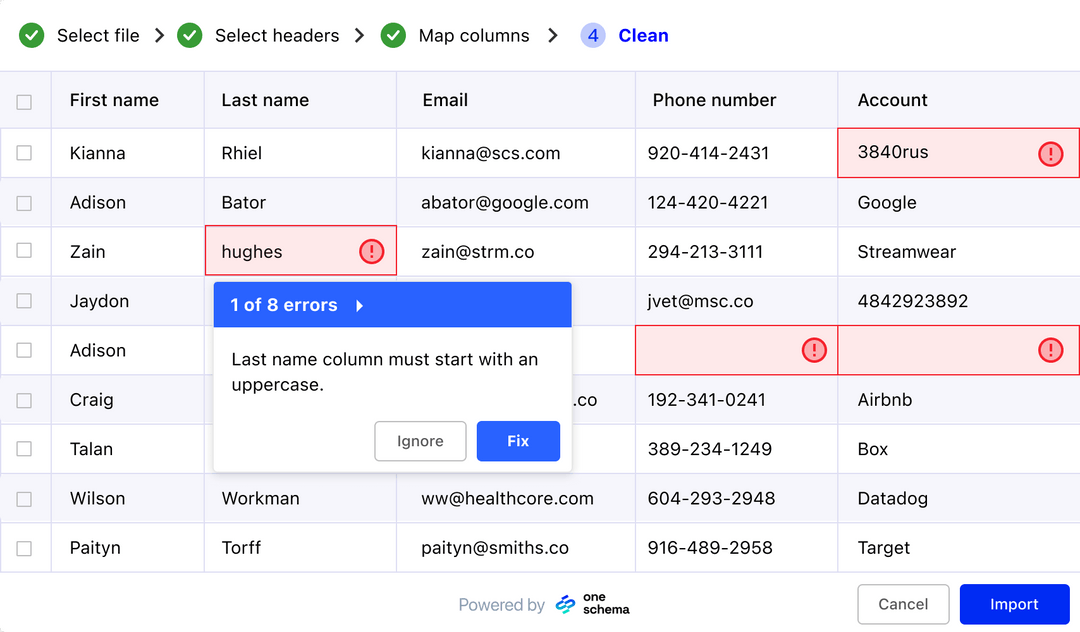The height and width of the screenshot is (632, 1080).
Task: Click the green checkmark on Select headers step
Action: coord(190,35)
